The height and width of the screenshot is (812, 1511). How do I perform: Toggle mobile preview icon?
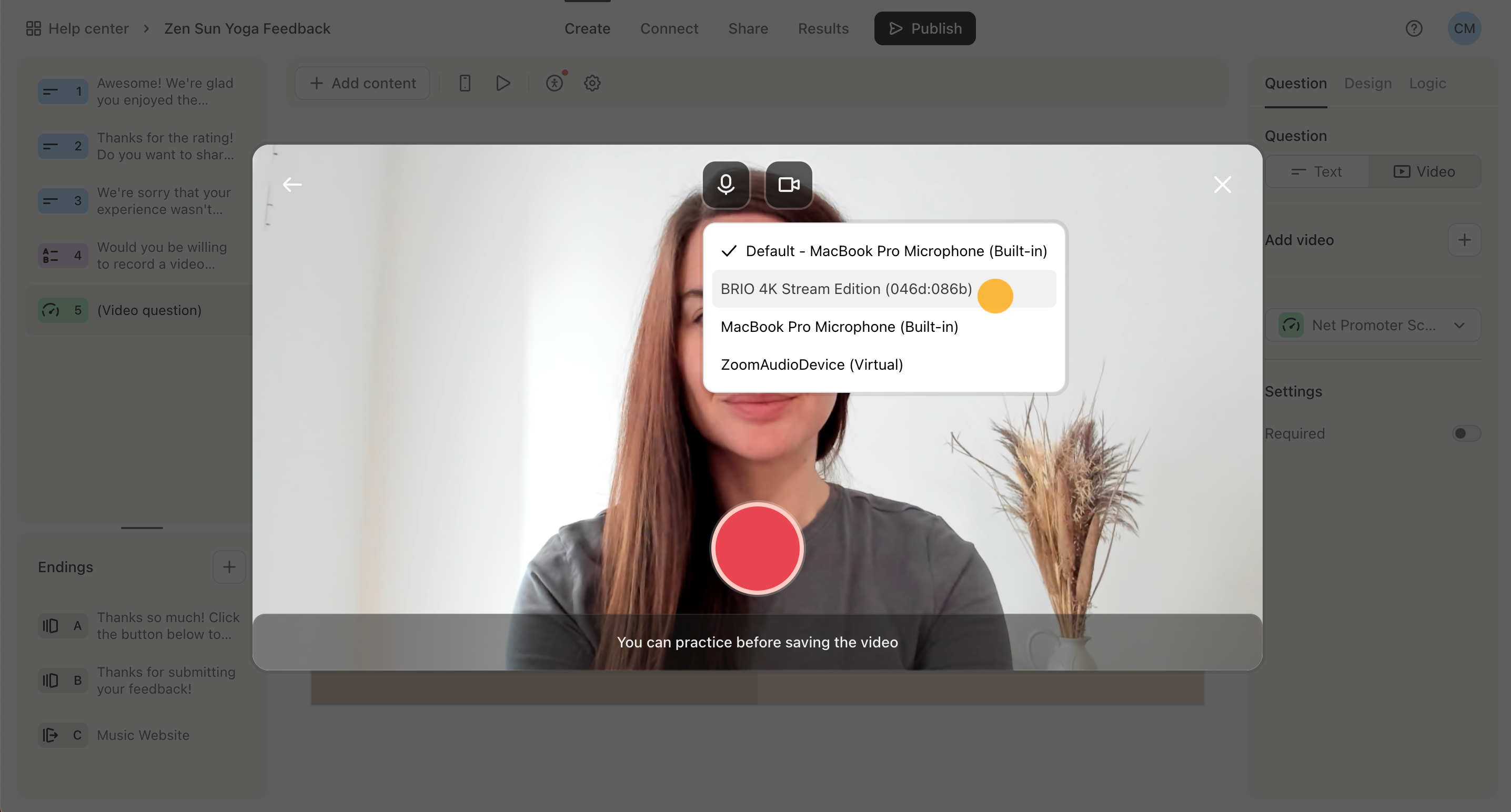(x=465, y=83)
